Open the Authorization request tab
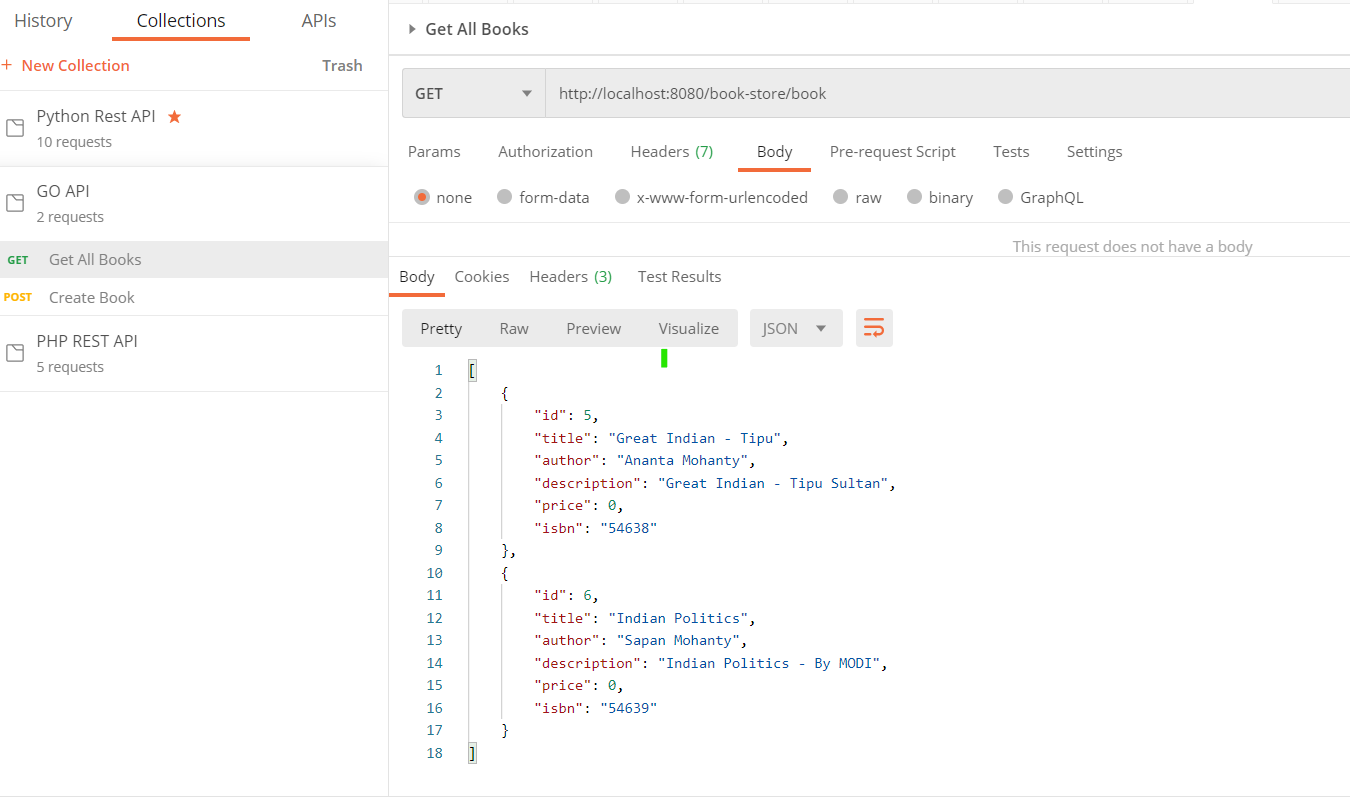 pos(545,151)
